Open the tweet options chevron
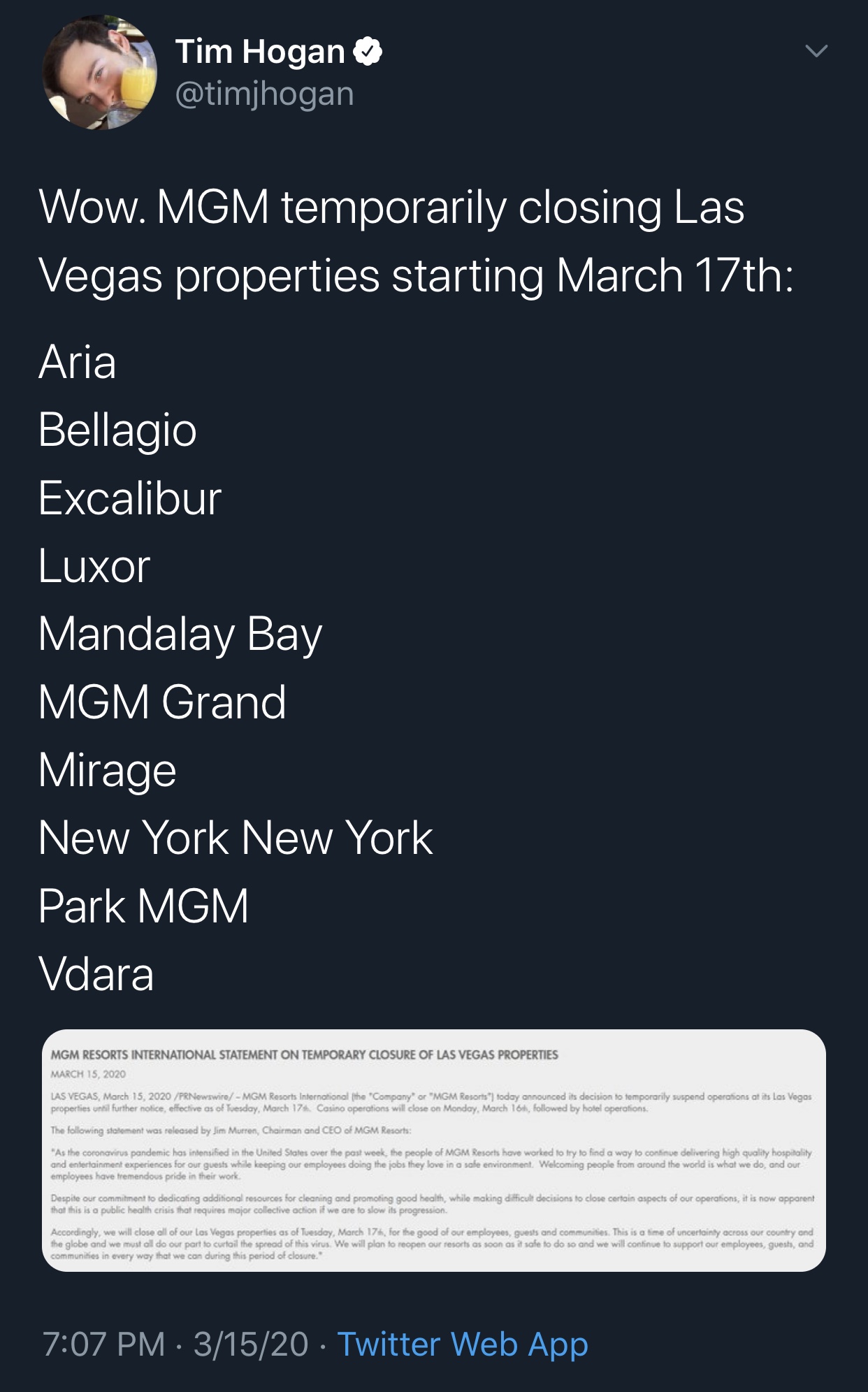 [x=816, y=51]
